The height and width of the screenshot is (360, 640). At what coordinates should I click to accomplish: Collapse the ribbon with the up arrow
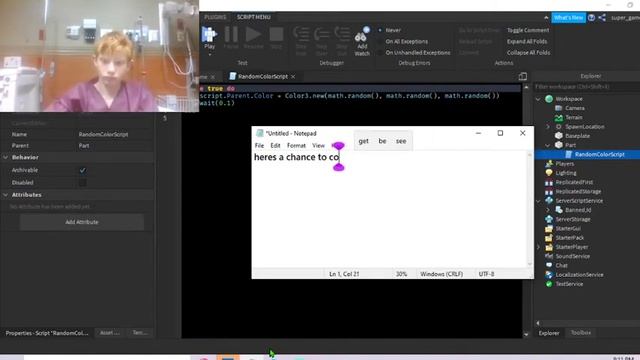[546, 18]
